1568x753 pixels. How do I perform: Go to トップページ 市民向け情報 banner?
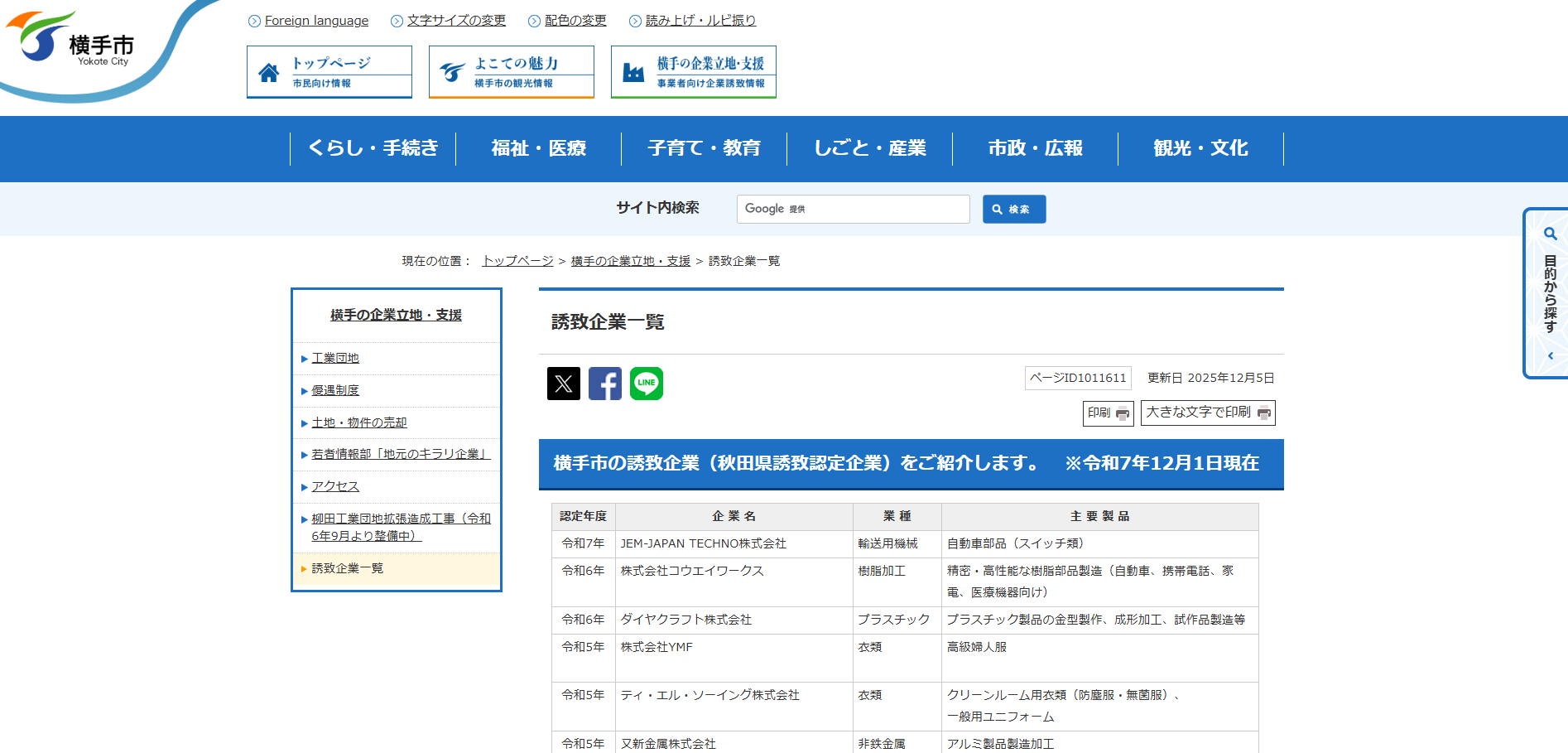(329, 72)
